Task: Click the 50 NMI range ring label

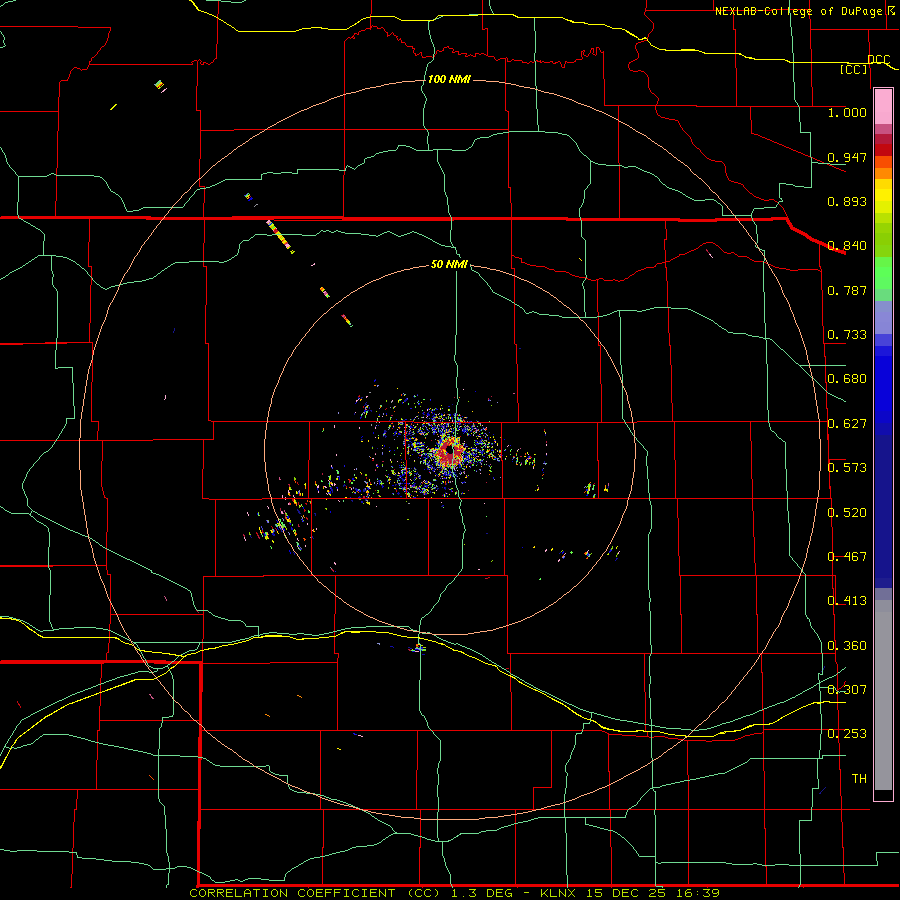Action: (x=449, y=264)
